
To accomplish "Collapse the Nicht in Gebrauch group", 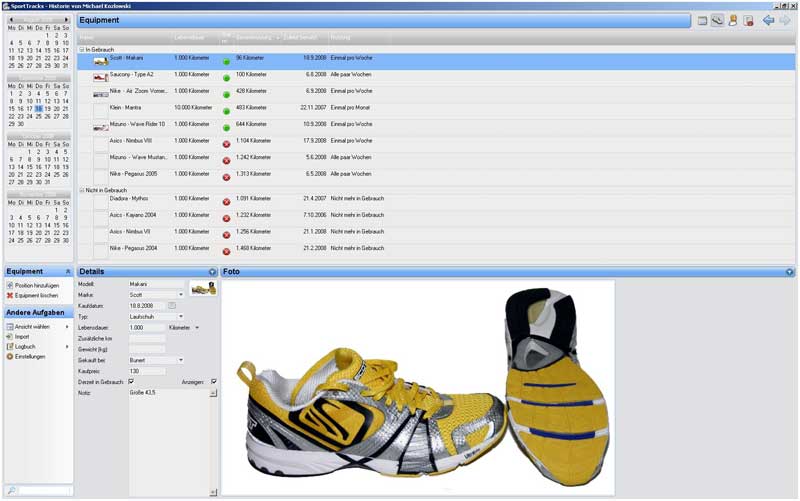I will point(82,190).
